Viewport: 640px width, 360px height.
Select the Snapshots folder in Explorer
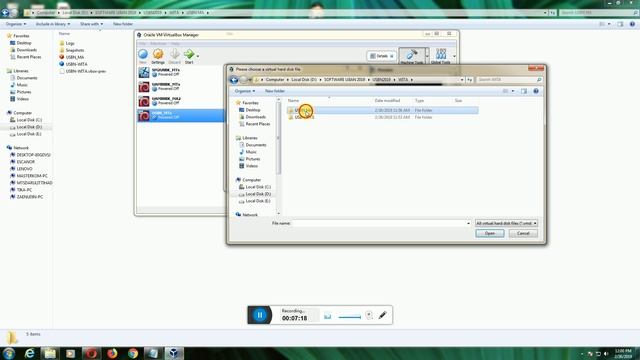click(72, 50)
